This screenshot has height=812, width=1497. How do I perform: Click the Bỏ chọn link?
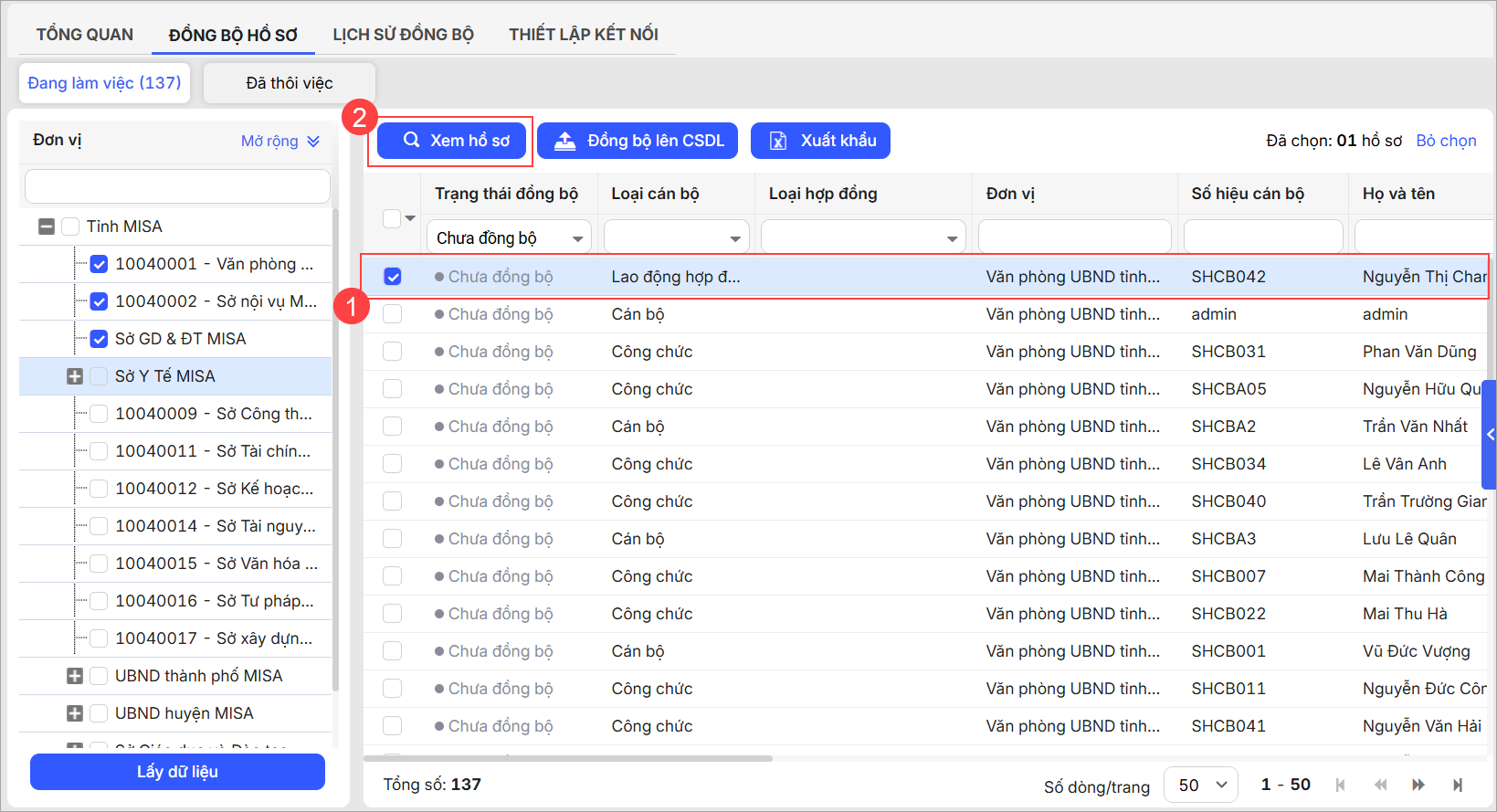click(x=1446, y=141)
